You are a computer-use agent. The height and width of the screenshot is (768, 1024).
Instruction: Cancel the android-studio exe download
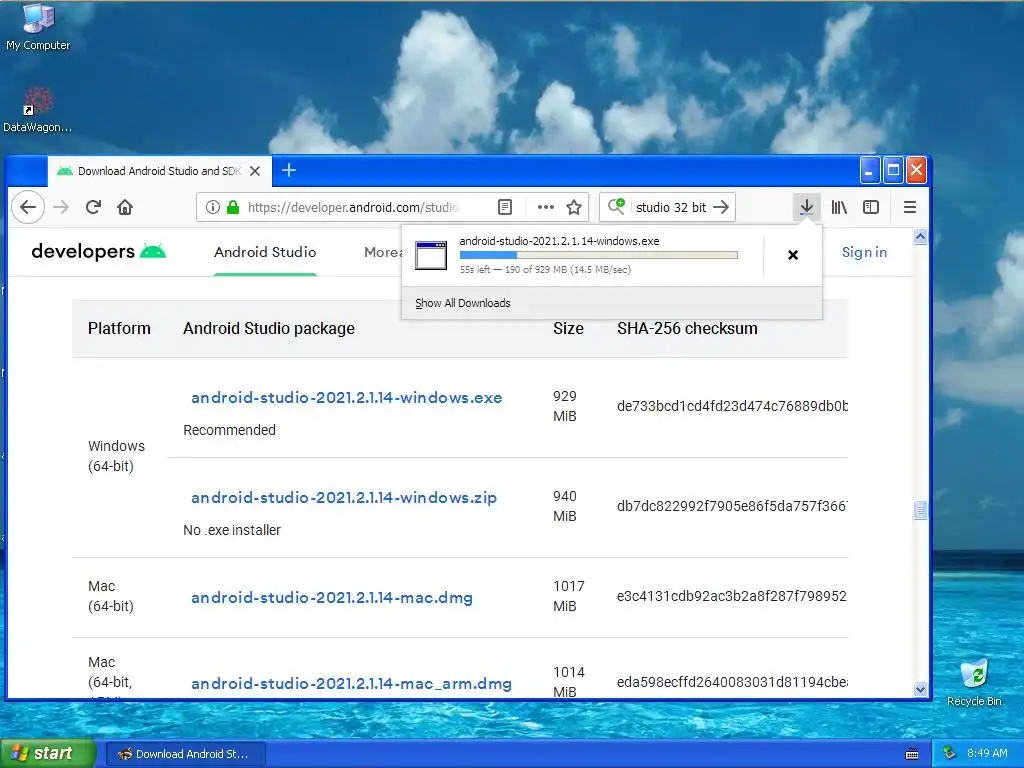(793, 255)
